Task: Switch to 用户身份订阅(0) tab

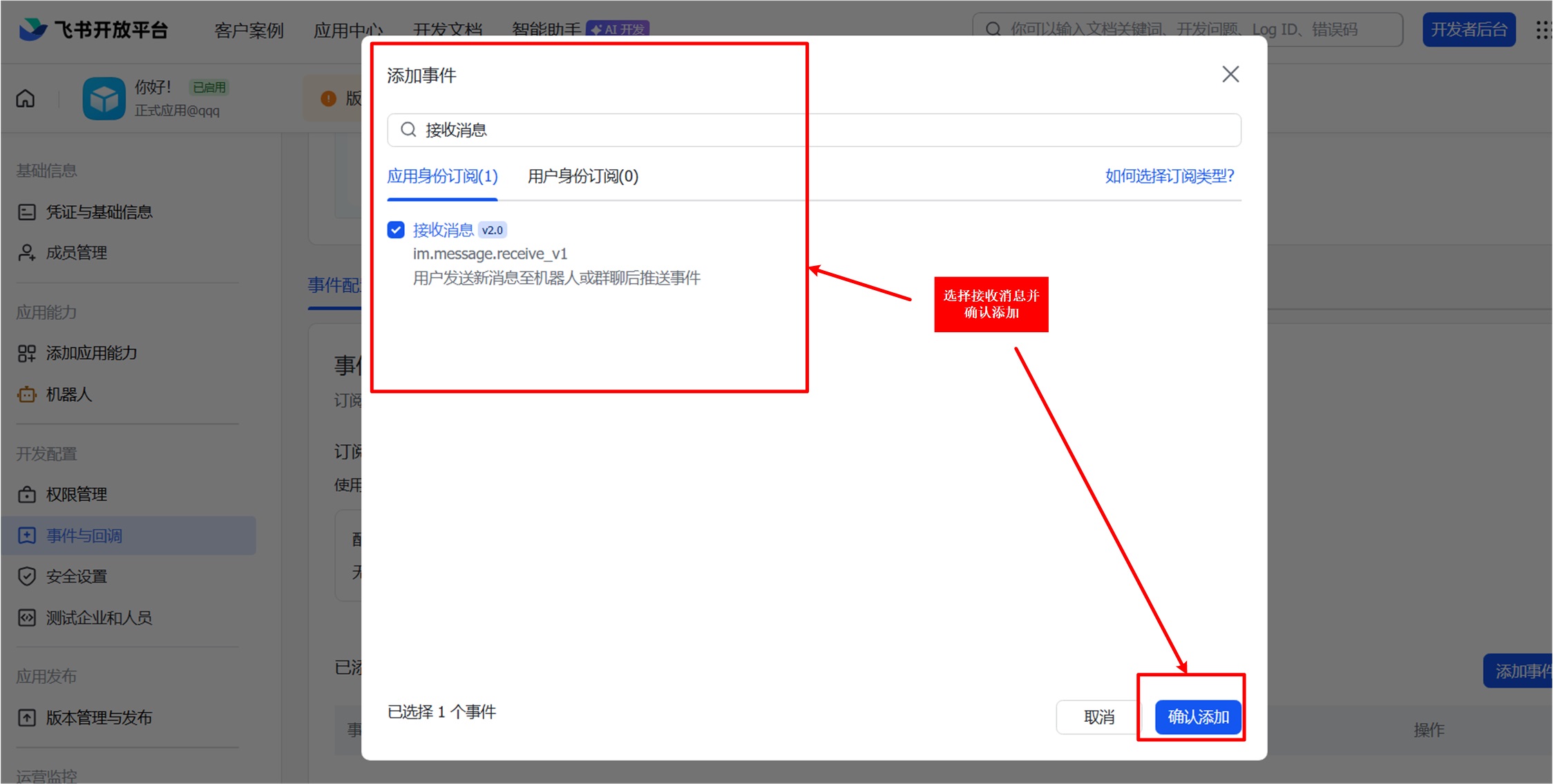Action: click(582, 177)
